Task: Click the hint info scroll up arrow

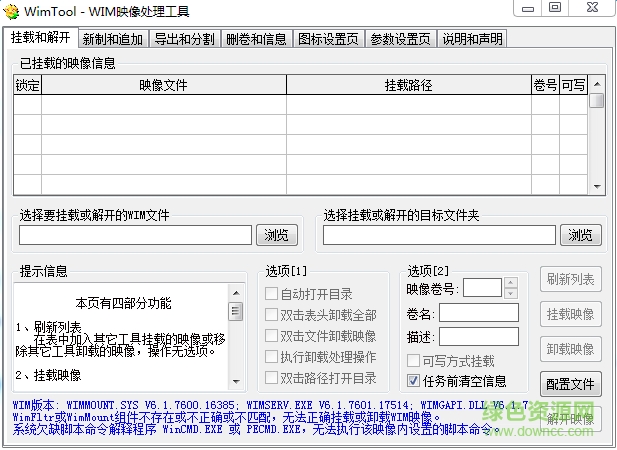Action: pyautogui.click(x=236, y=293)
